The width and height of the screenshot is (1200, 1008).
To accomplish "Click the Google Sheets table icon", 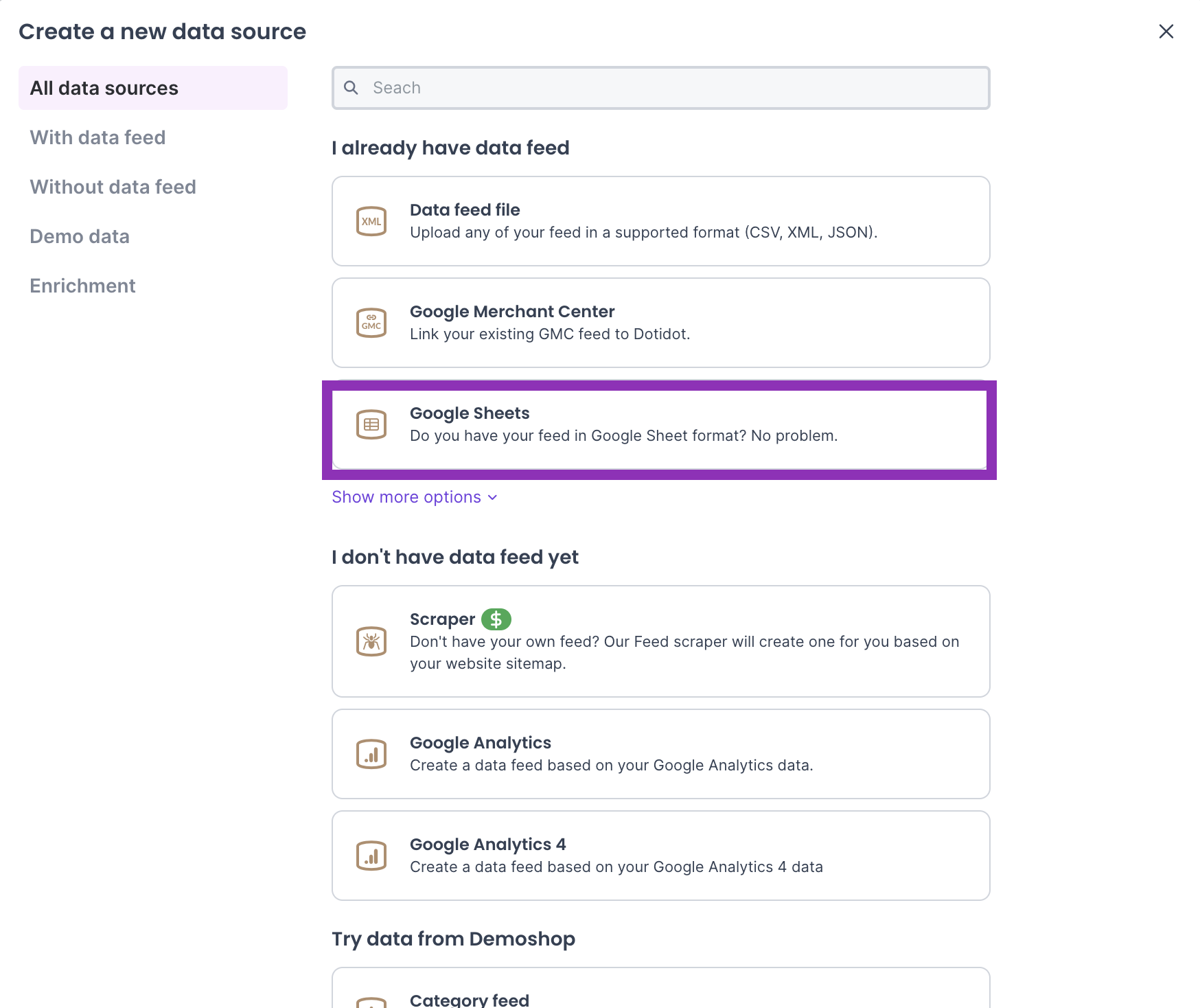I will [371, 424].
